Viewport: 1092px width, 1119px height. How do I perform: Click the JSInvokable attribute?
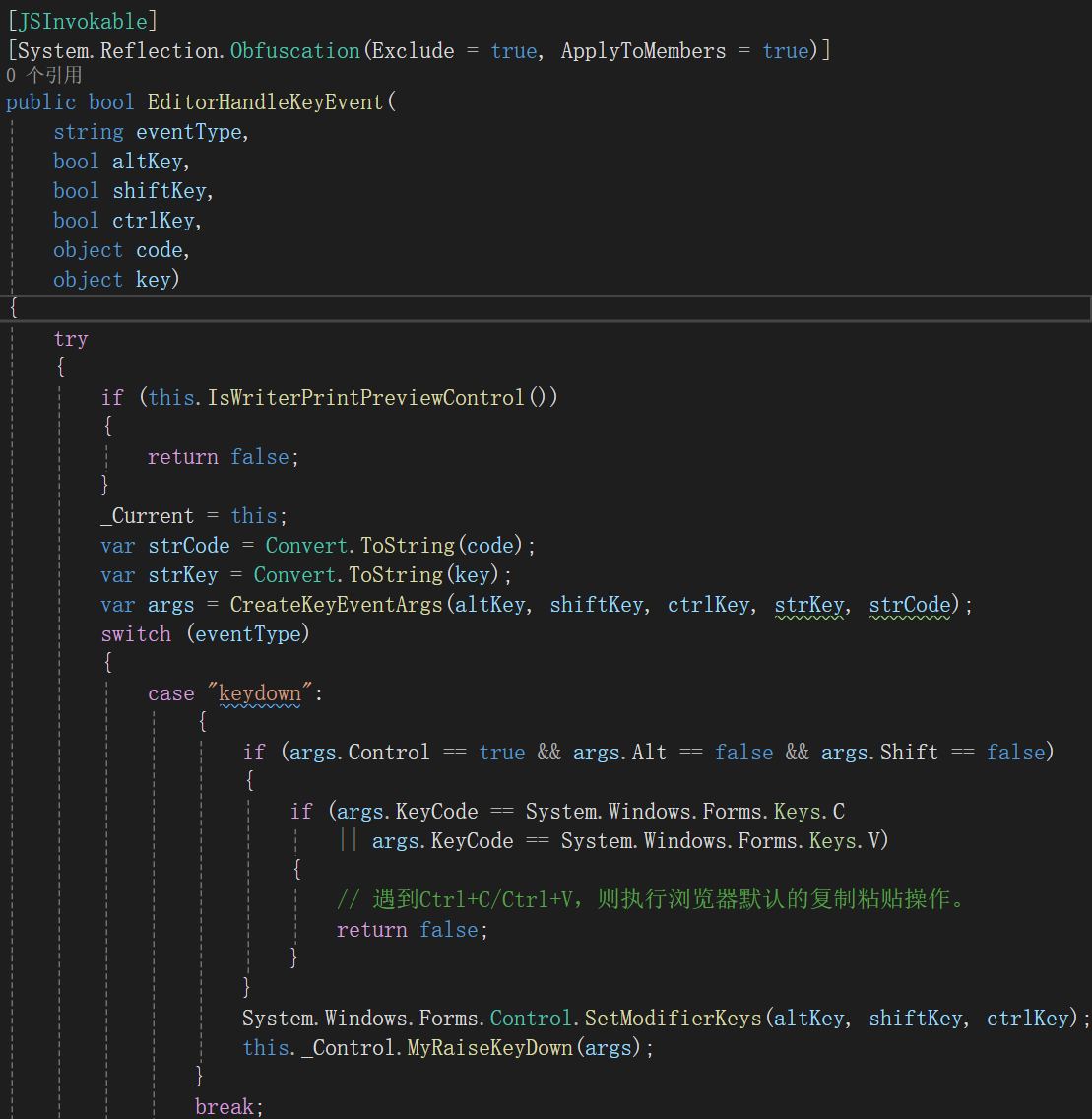coord(82,21)
